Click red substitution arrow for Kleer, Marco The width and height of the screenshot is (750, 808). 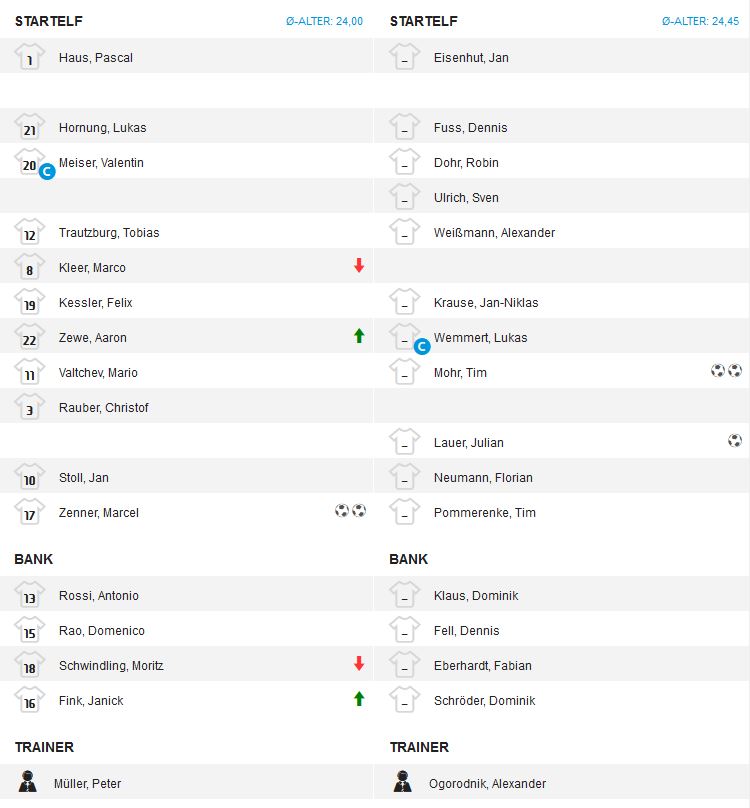click(359, 266)
